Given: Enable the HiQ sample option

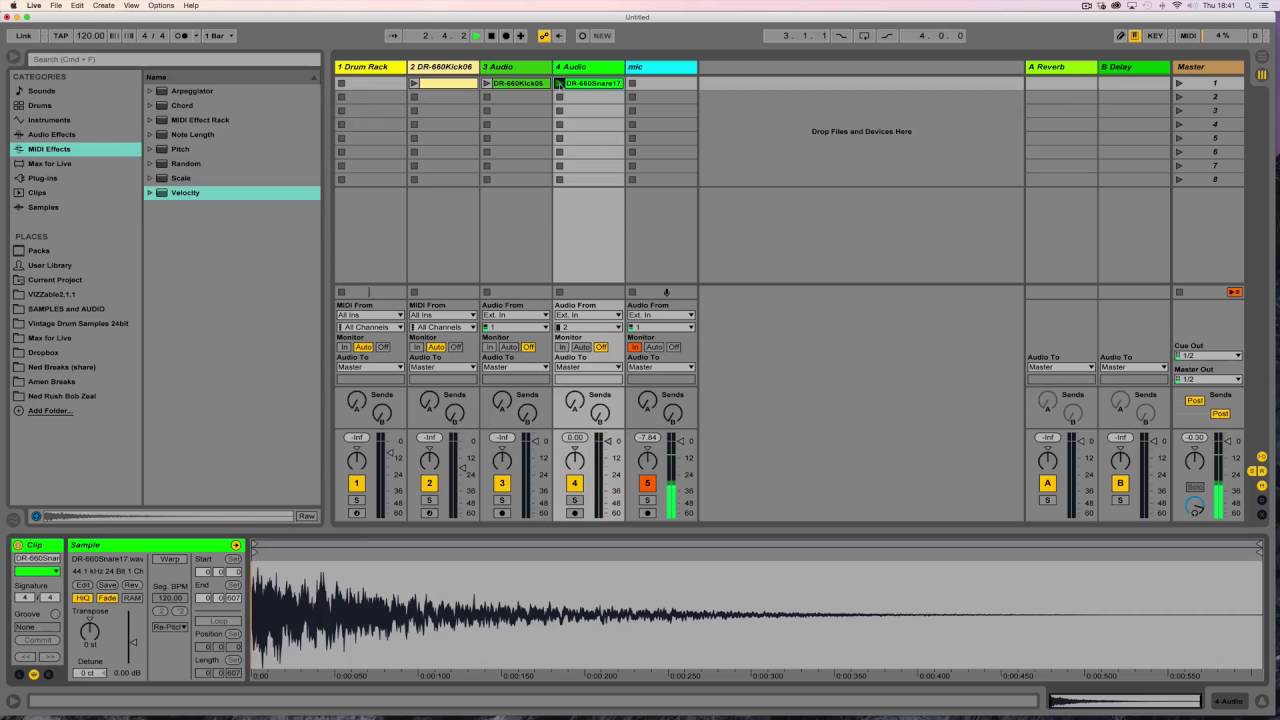Looking at the screenshot, I should pyautogui.click(x=83, y=598).
